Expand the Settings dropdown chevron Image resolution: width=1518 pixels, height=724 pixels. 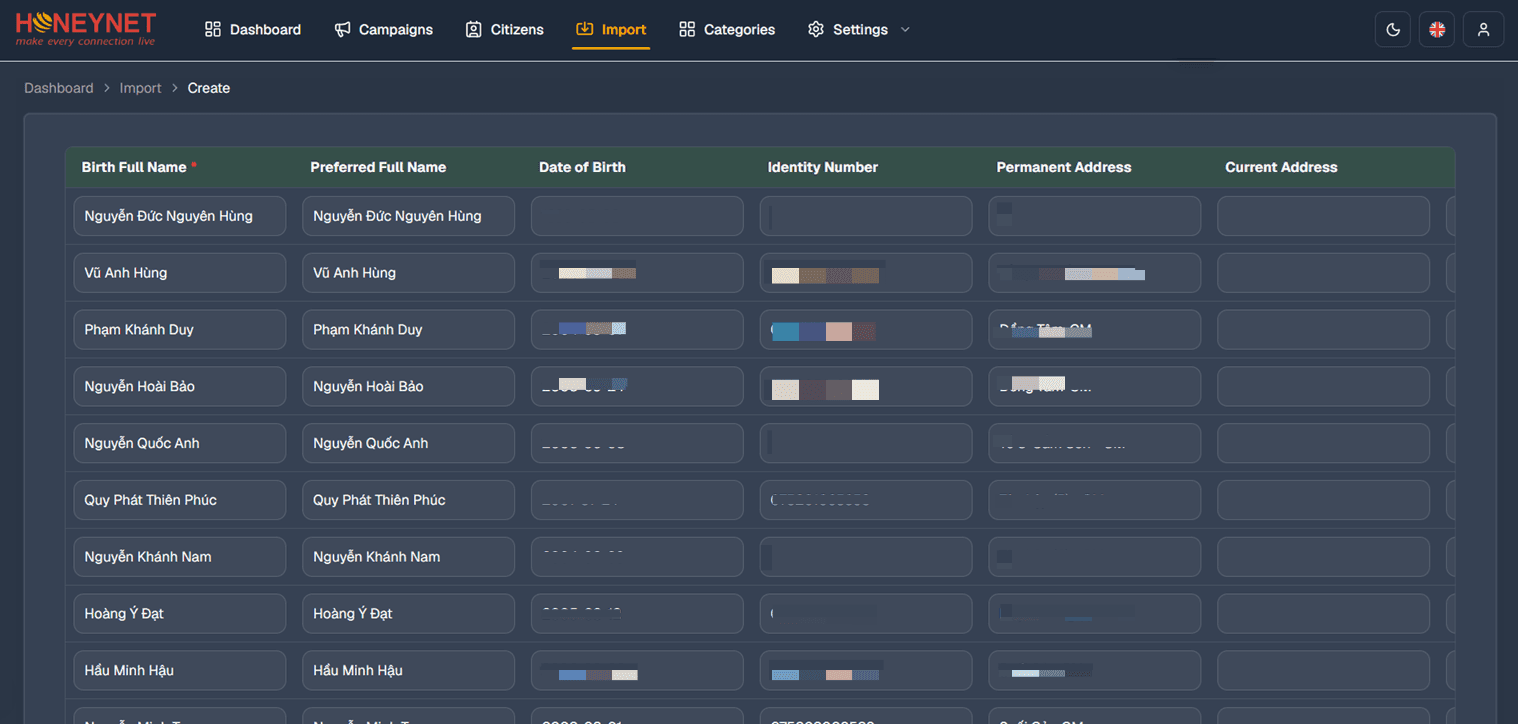[905, 30]
